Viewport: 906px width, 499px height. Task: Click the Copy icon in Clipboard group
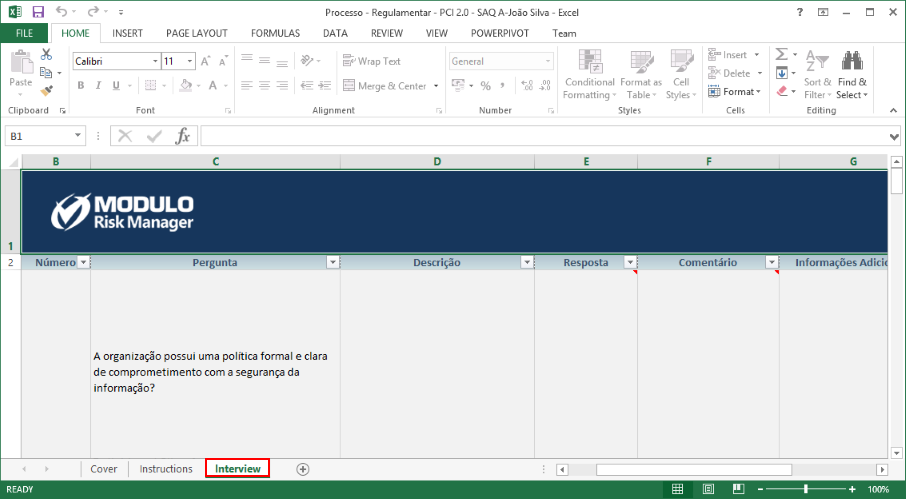pos(46,73)
